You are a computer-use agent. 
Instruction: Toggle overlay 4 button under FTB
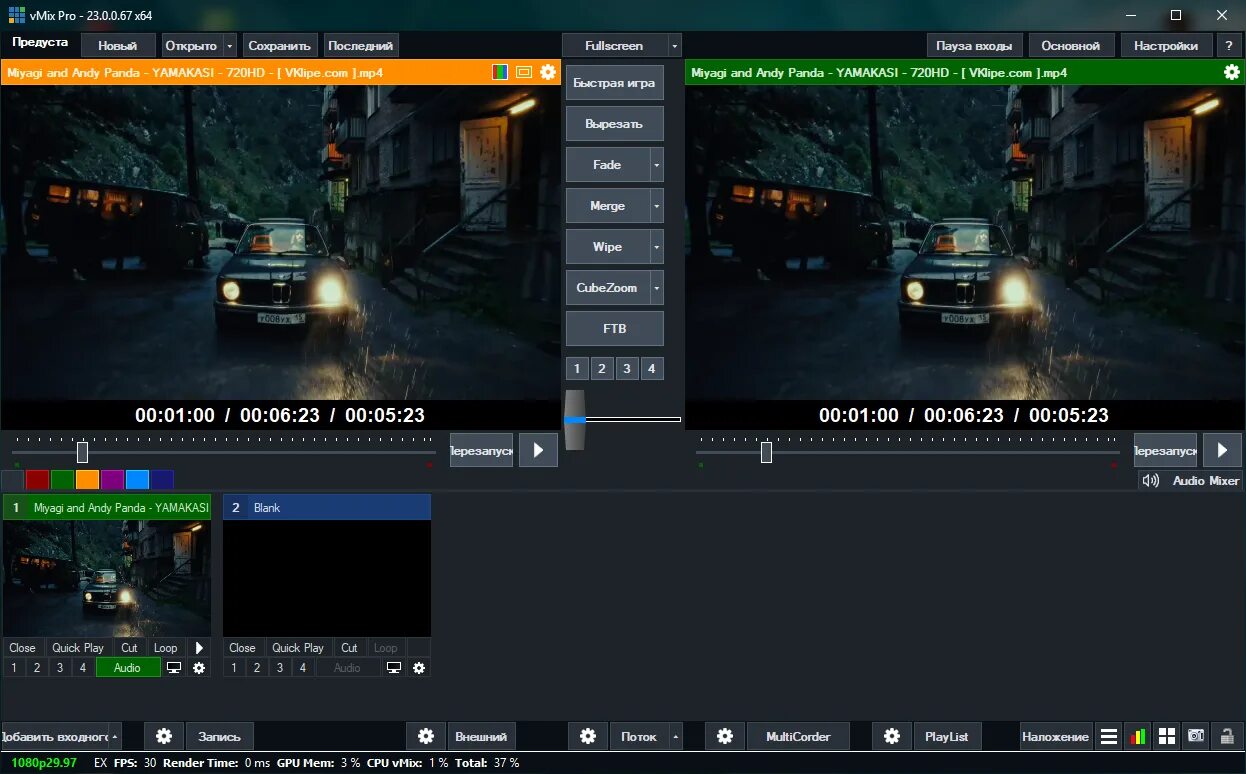pyautogui.click(x=652, y=368)
